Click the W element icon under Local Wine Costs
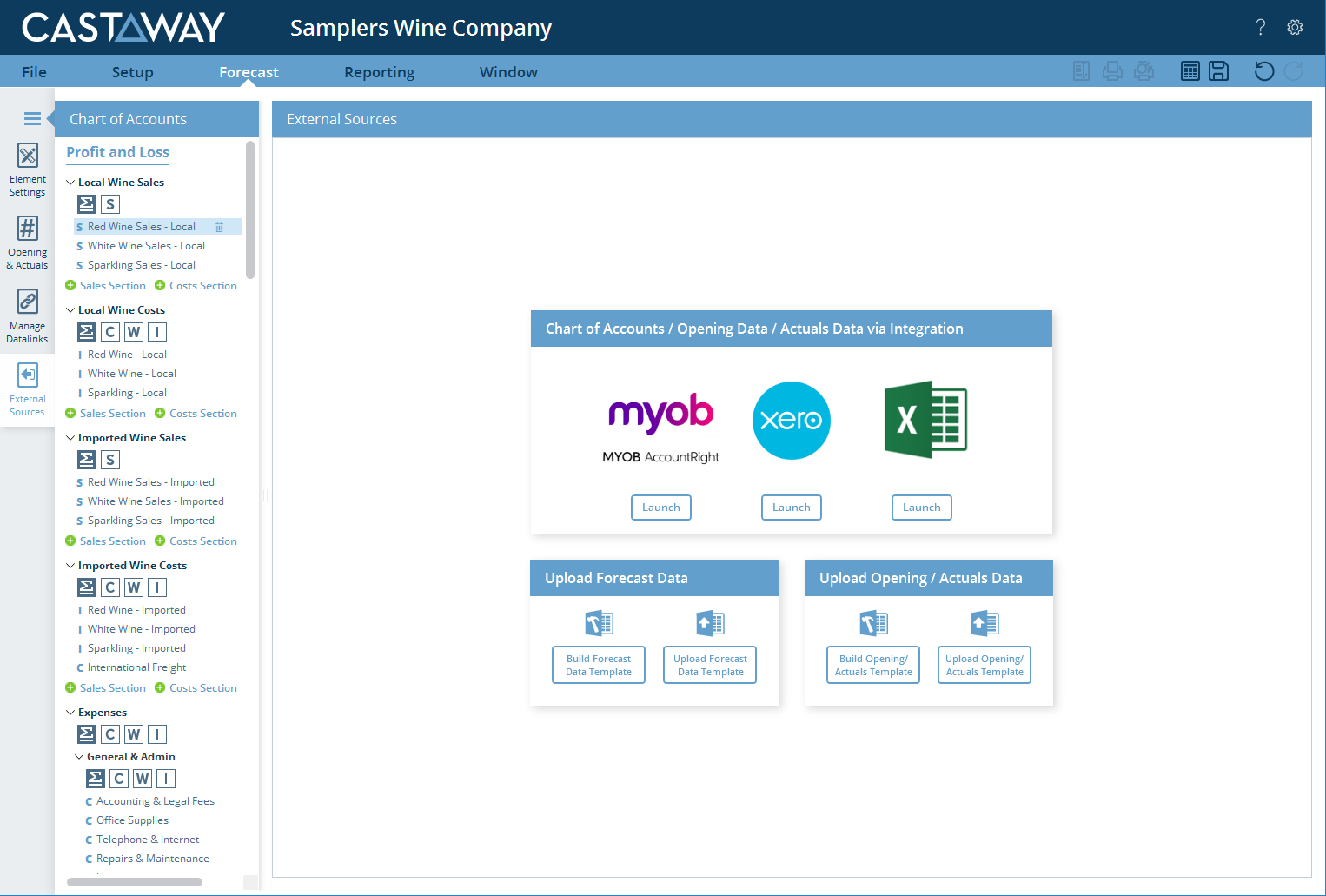Image resolution: width=1326 pixels, height=896 pixels. (x=134, y=332)
